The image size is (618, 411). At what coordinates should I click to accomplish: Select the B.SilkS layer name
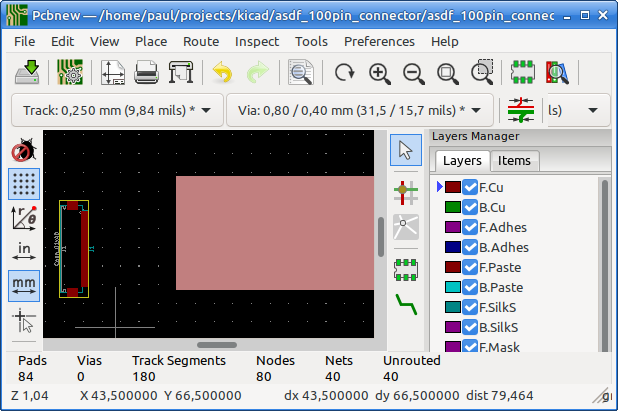(x=499, y=327)
